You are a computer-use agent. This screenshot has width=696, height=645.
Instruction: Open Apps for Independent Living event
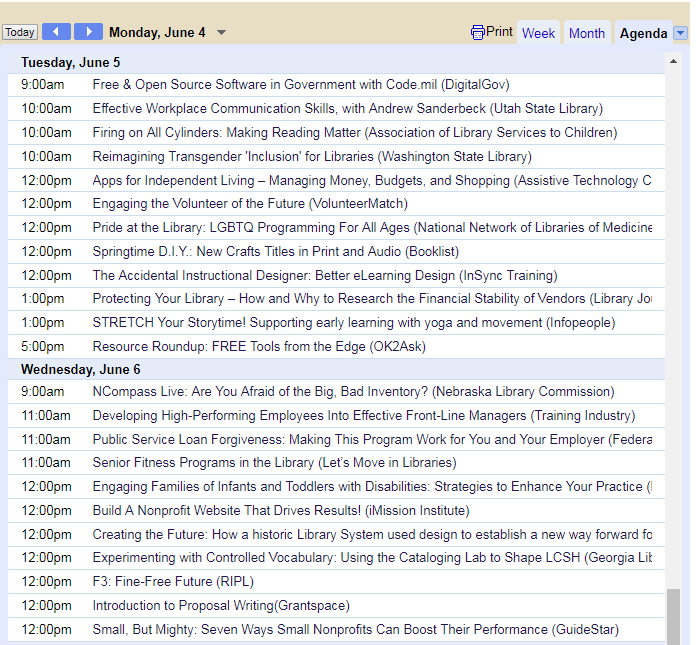[x=372, y=180]
